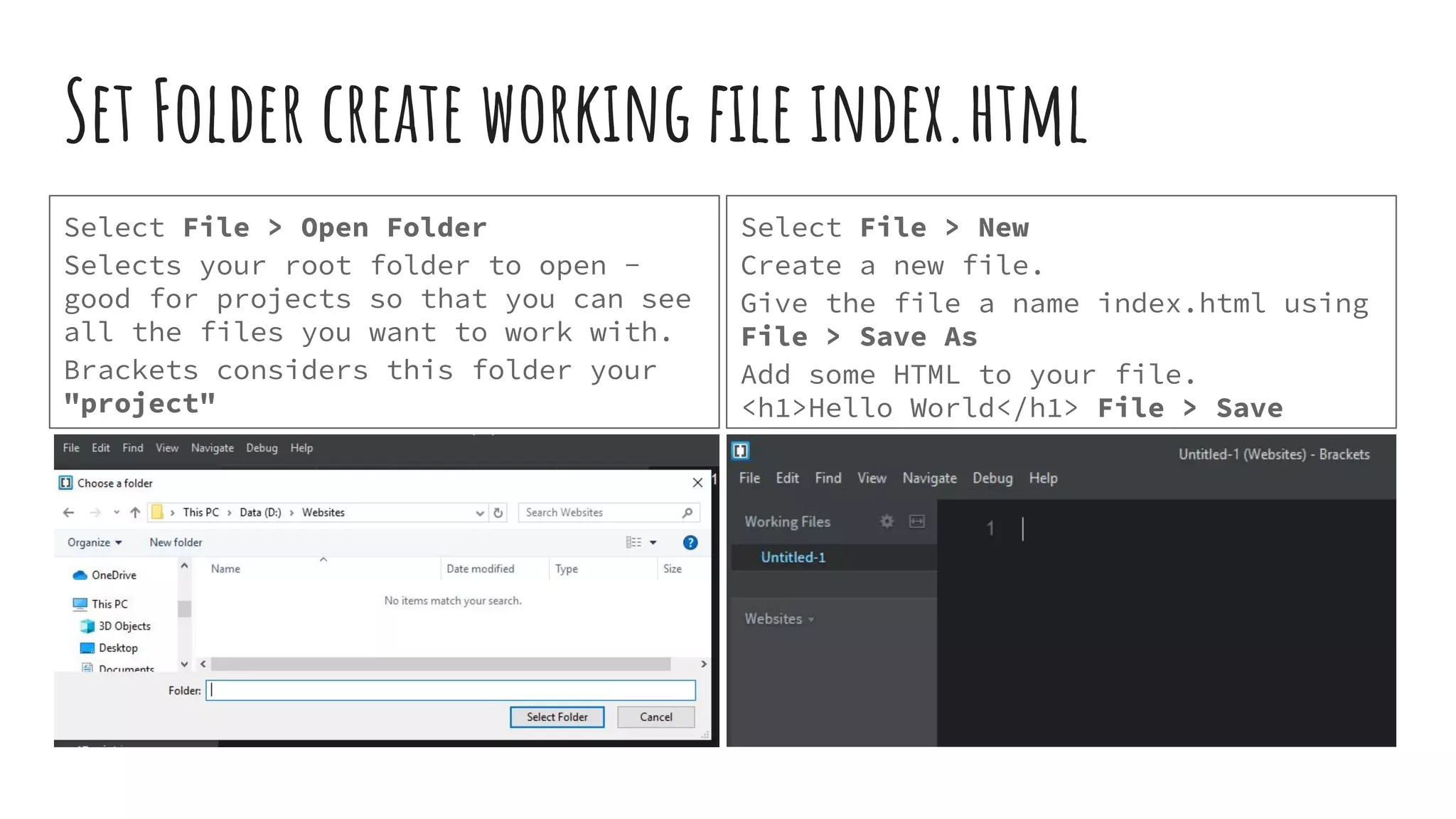Sort by Size column header
The width and height of the screenshot is (1456, 819).
[673, 569]
